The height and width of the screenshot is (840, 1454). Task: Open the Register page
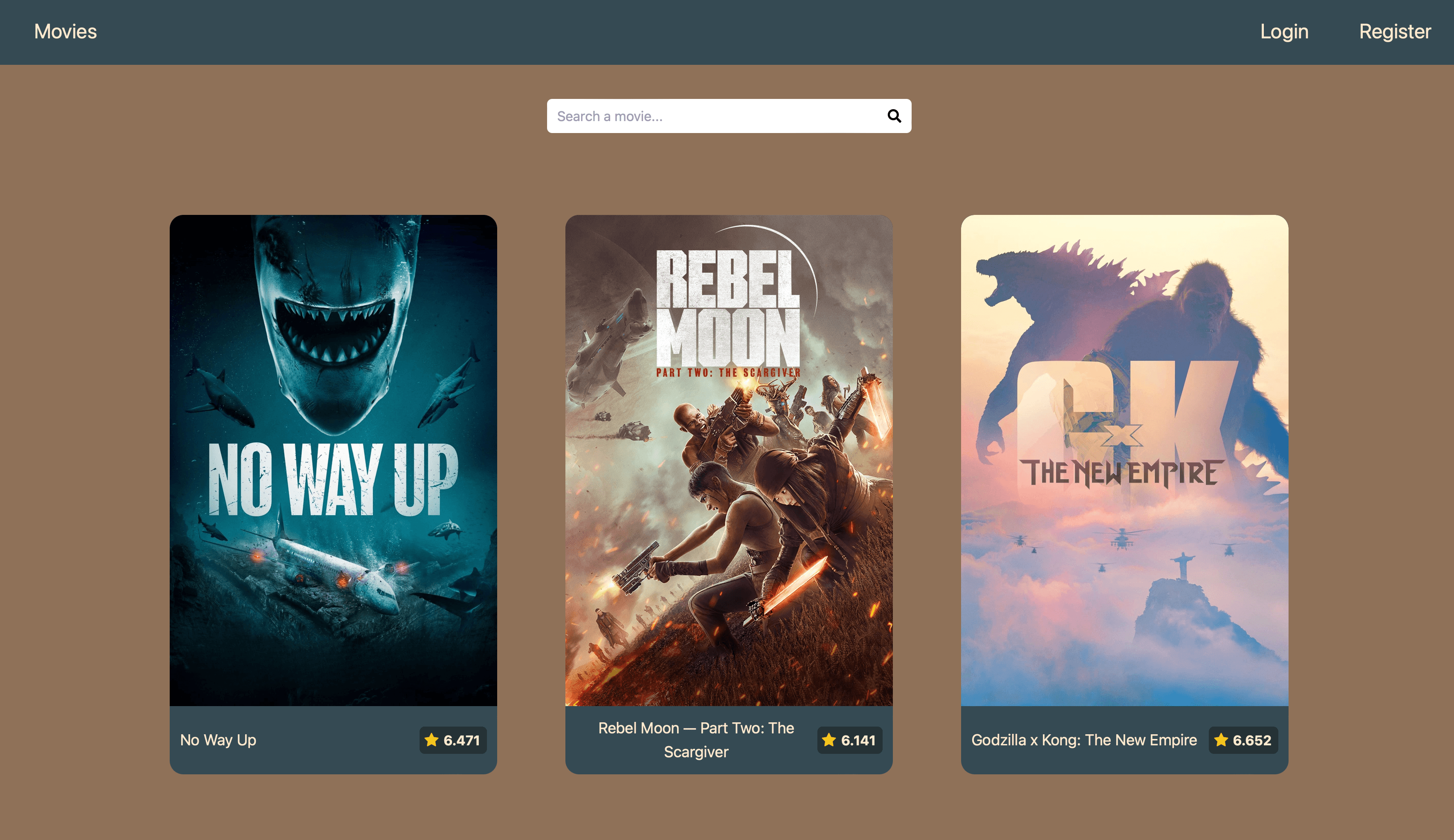tap(1395, 31)
